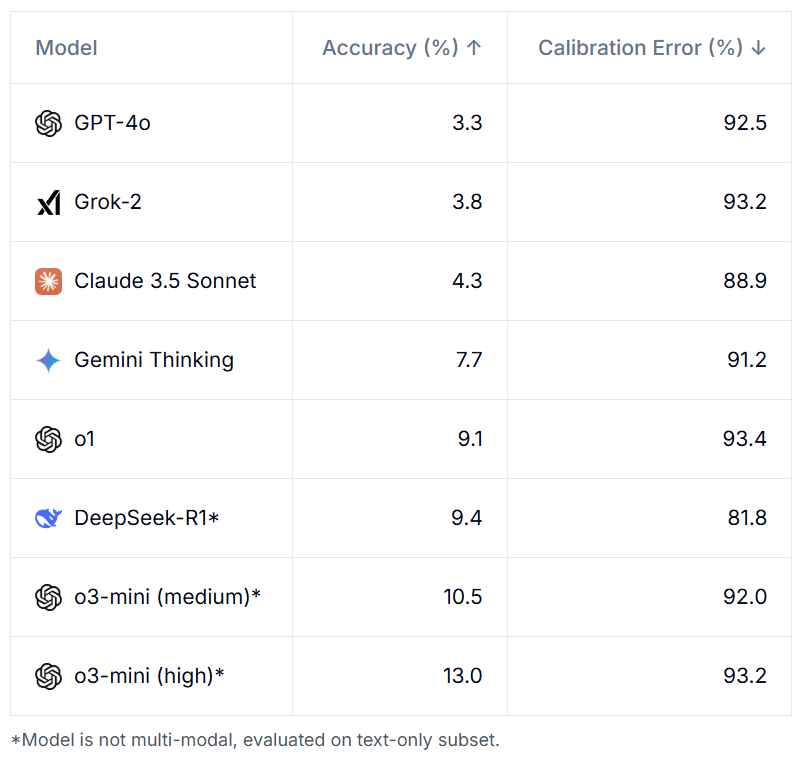802x758 pixels.
Task: Click the OpenAI logo beside o3-mini (high)
Action: 48,676
